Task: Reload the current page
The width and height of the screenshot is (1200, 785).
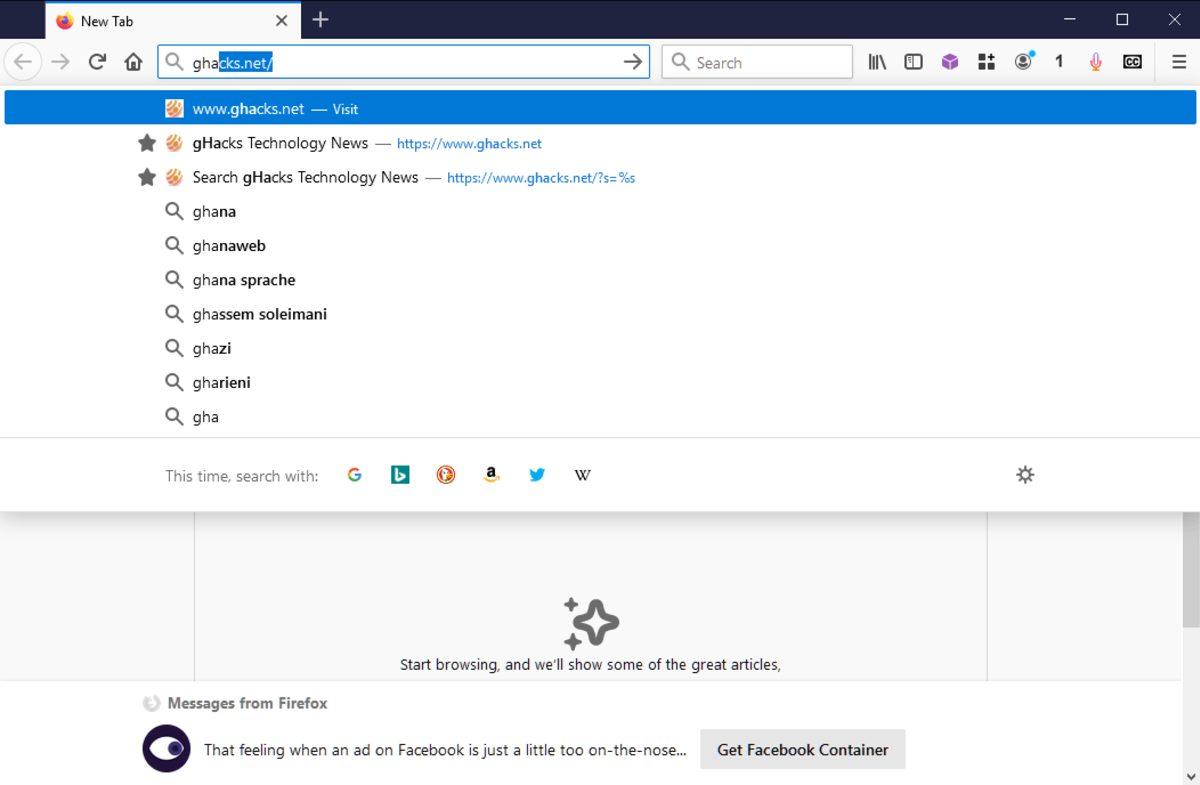Action: tap(97, 61)
